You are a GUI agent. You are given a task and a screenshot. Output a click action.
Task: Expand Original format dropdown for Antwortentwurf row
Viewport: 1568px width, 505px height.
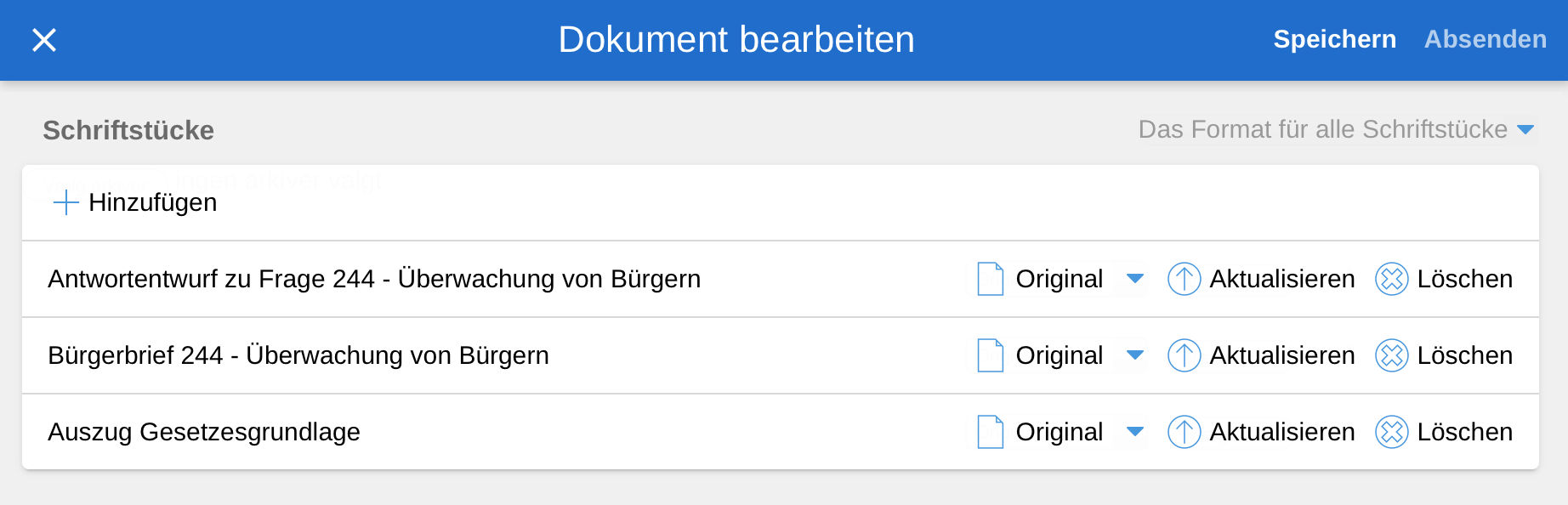click(x=1134, y=279)
